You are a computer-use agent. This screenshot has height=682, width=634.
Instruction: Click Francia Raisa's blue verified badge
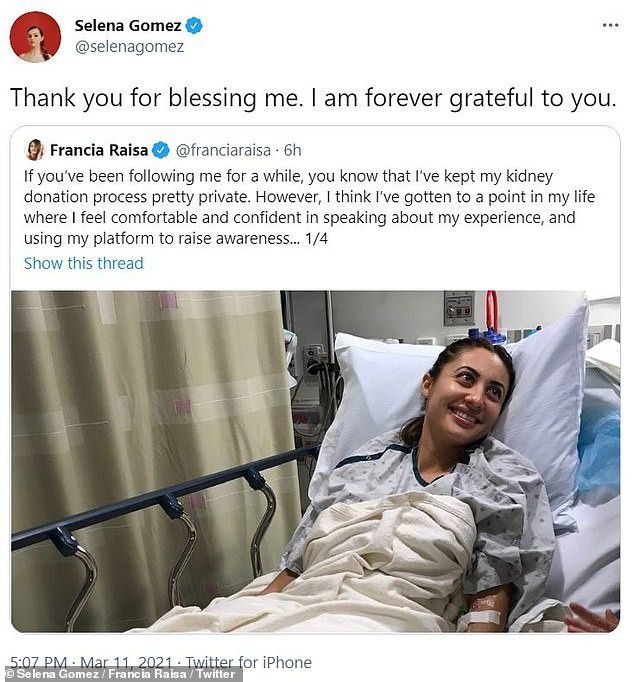[160, 151]
